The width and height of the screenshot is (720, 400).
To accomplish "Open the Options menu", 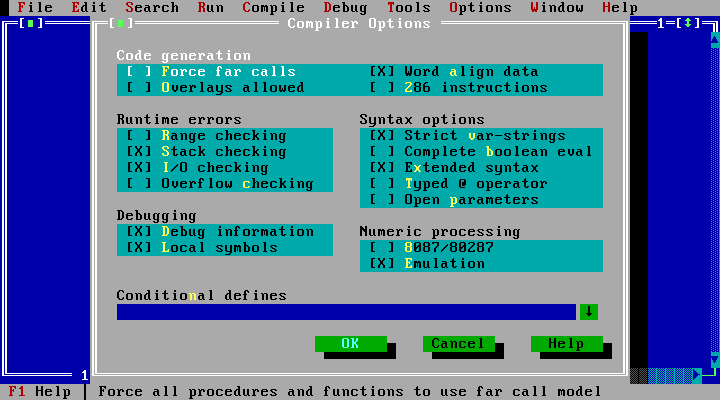I will pos(480,7).
